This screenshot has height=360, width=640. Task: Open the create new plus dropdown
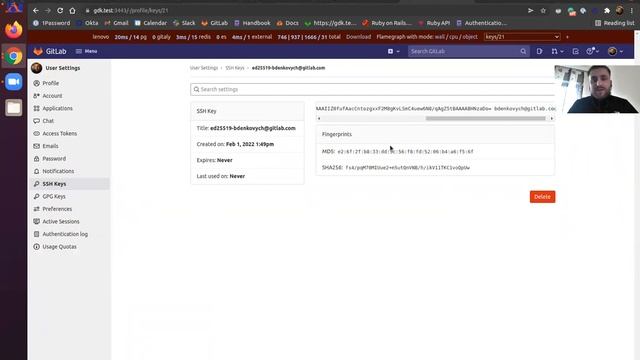(x=393, y=51)
